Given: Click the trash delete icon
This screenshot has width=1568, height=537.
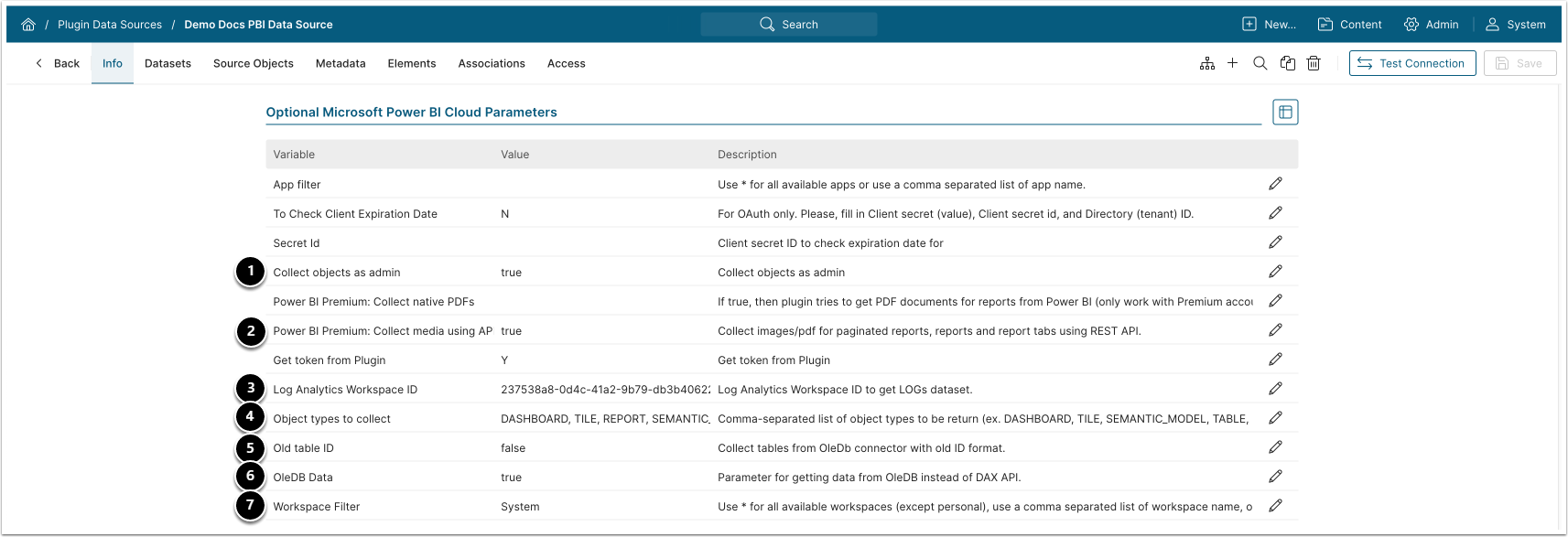Looking at the screenshot, I should 1314,63.
